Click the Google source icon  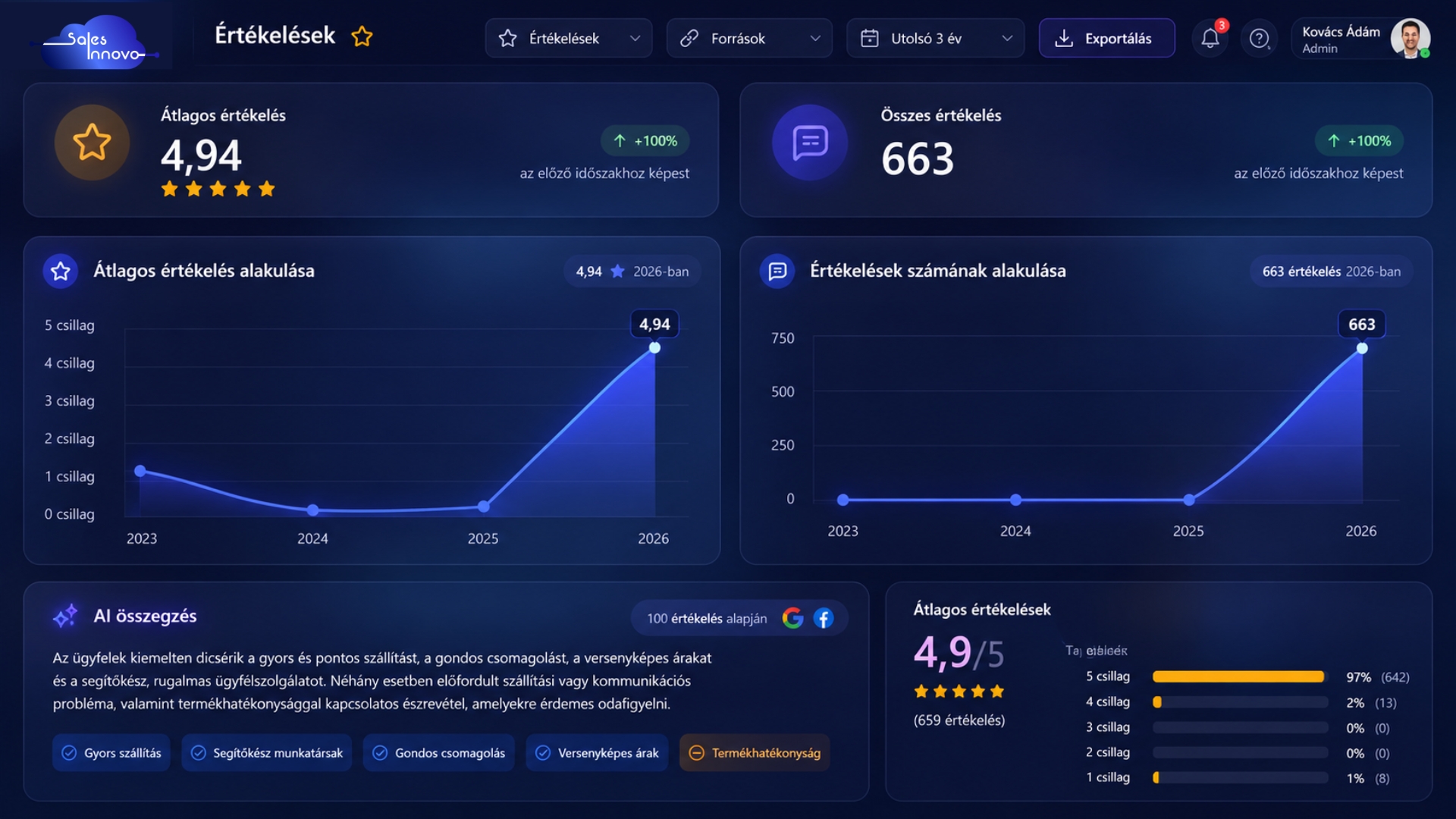pos(792,618)
